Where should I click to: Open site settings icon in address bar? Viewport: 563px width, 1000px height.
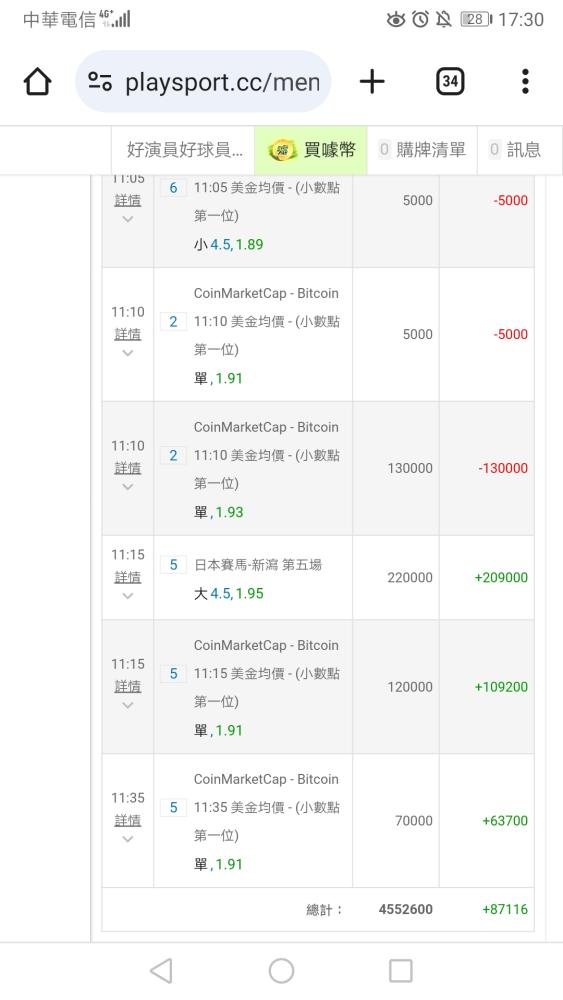pos(100,82)
